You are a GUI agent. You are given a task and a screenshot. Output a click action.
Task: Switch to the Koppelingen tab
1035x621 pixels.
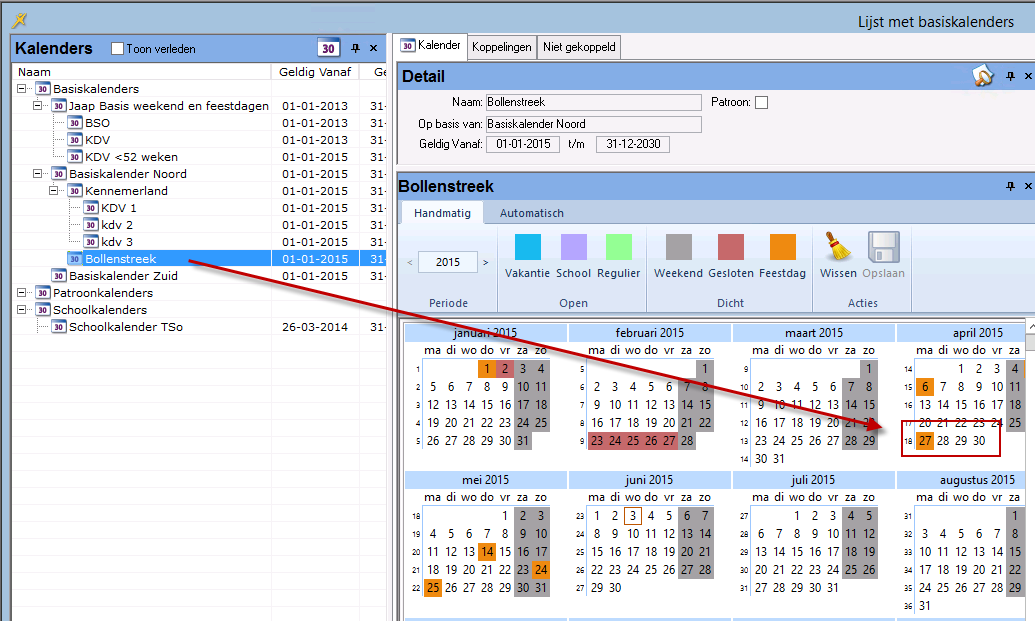click(501, 47)
